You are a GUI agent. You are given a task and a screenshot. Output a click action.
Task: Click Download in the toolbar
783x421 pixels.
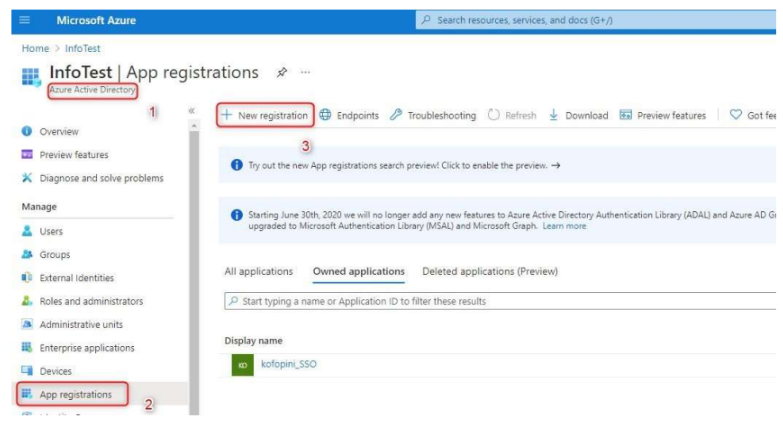point(578,115)
